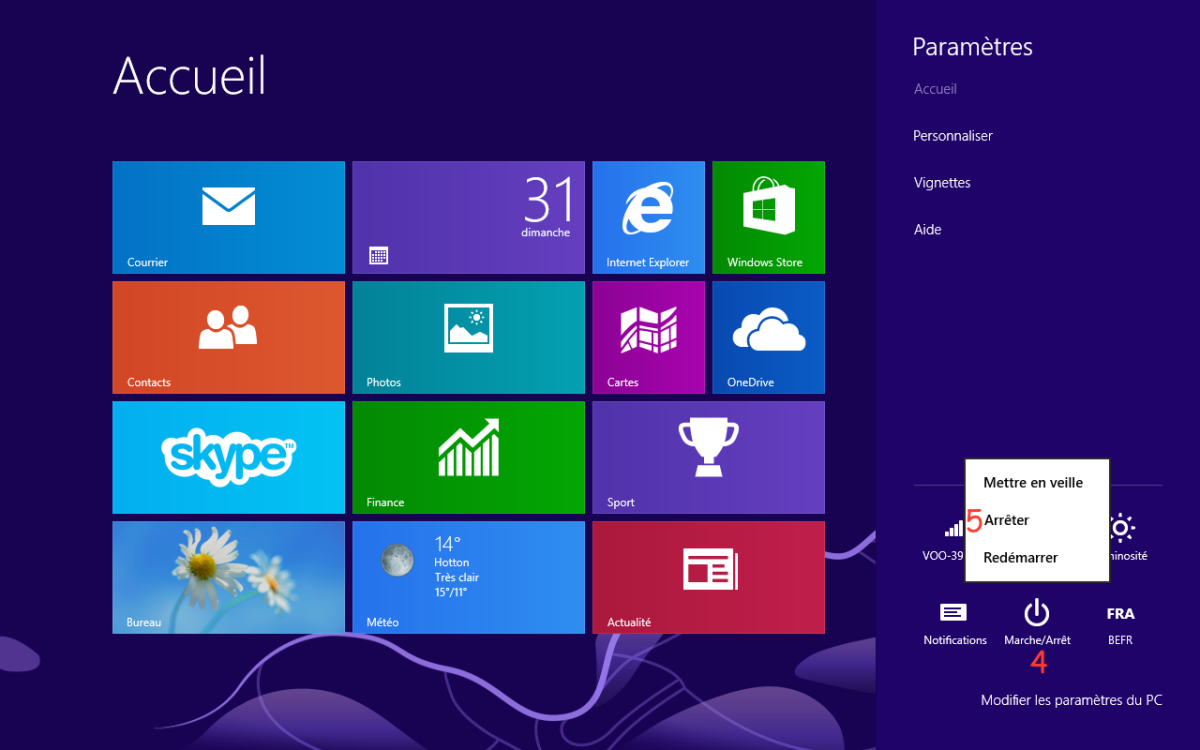Viewport: 1200px width, 750px height.
Task: Open the Courrier mail tile
Action: point(228,217)
